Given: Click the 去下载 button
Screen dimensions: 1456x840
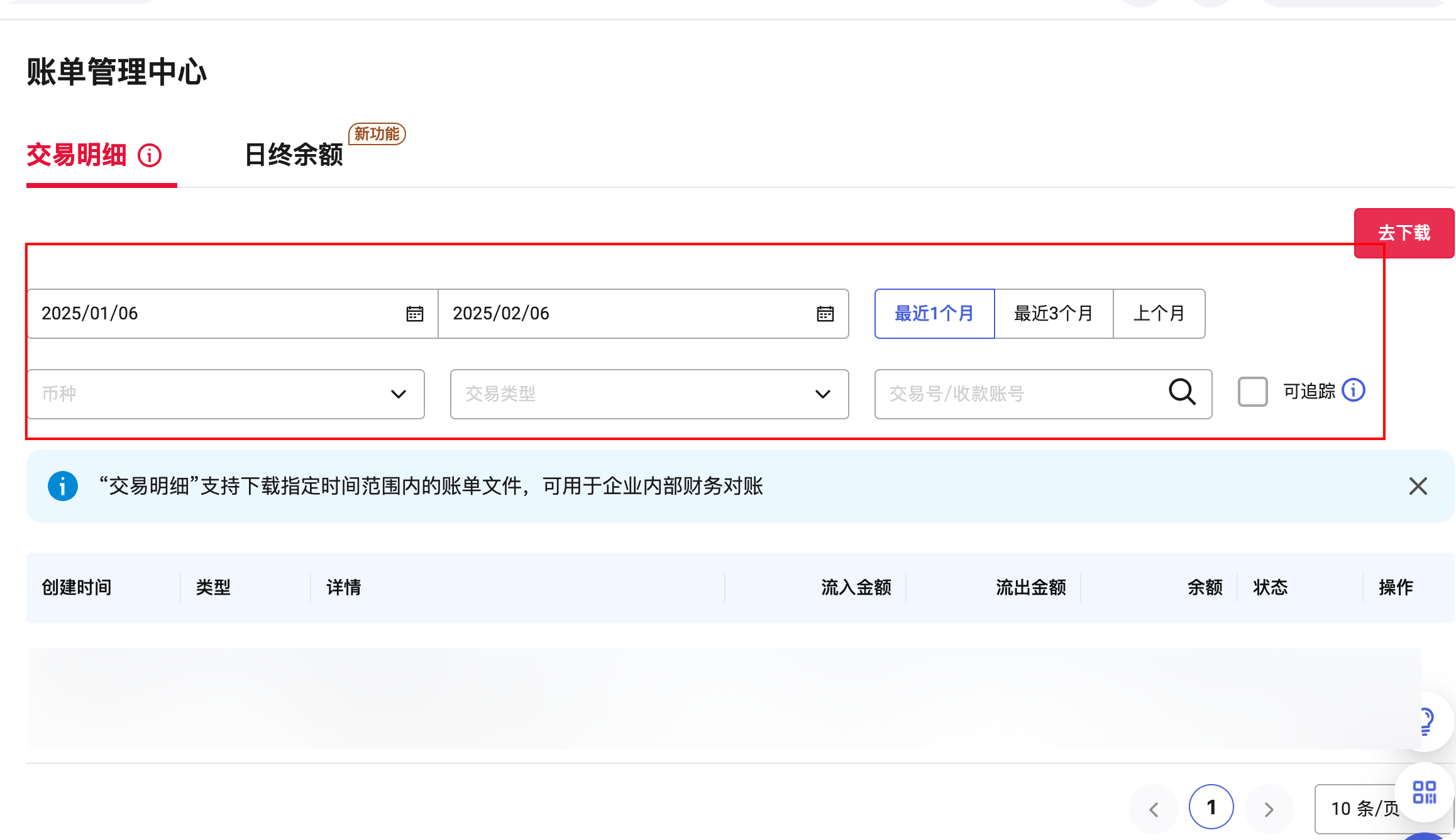Looking at the screenshot, I should point(1403,233).
